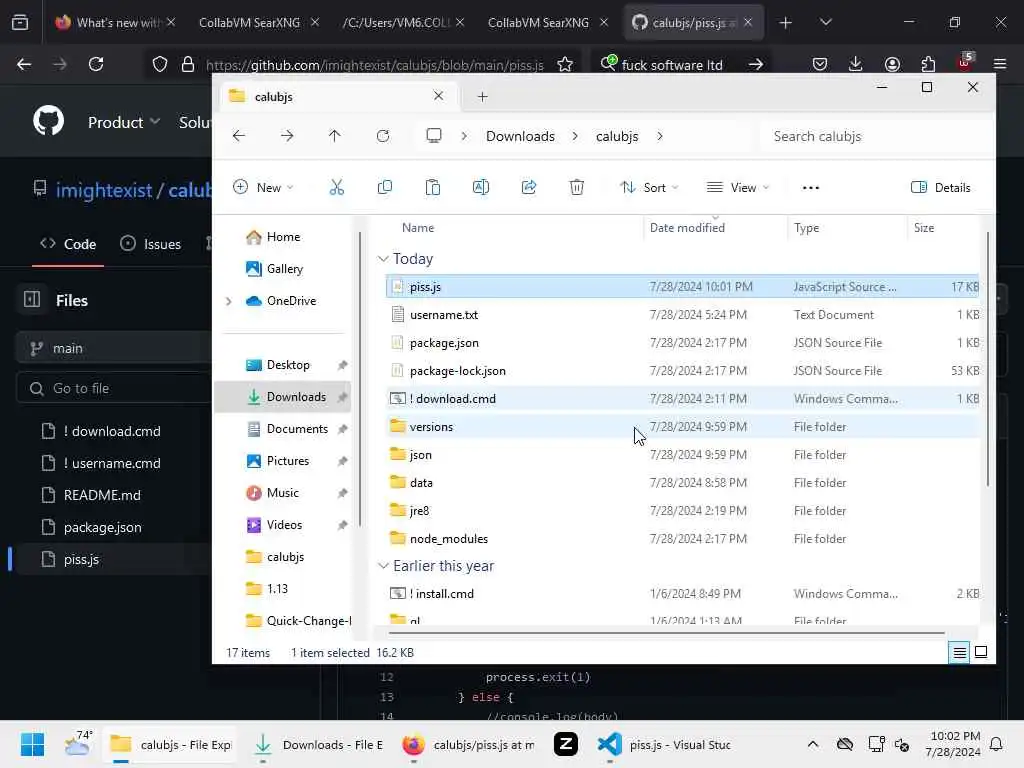Open the Code tab on GitHub
This screenshot has height=768, width=1024.
pyautogui.click(x=68, y=244)
